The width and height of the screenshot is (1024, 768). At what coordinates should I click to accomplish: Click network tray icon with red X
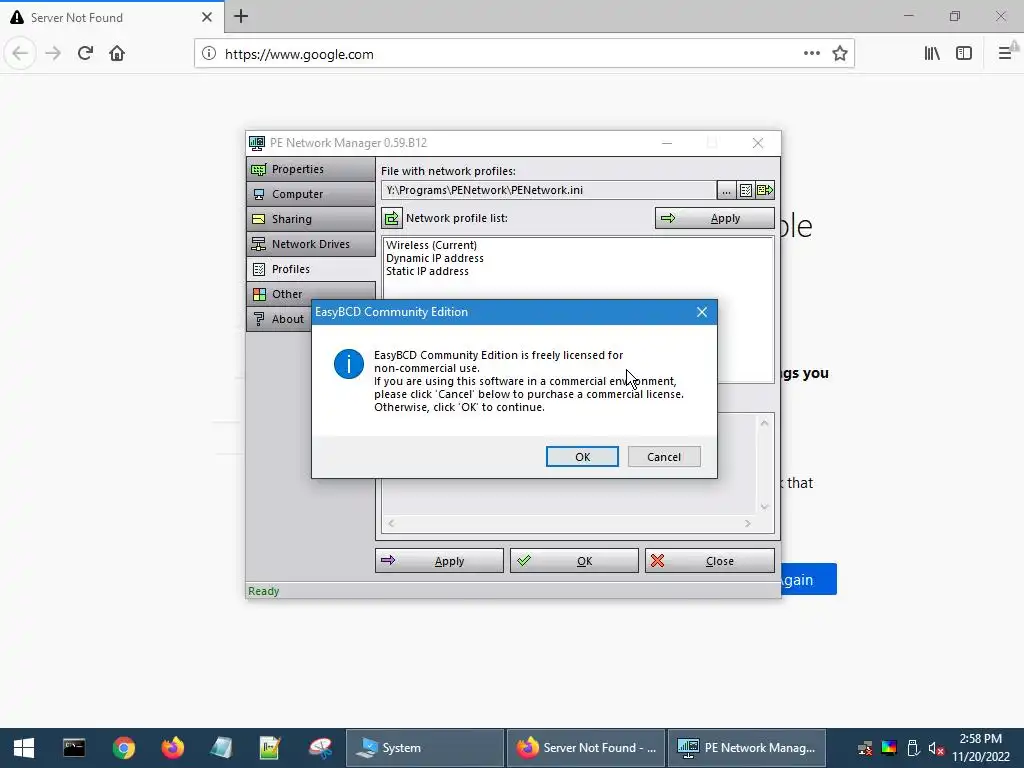click(x=865, y=748)
